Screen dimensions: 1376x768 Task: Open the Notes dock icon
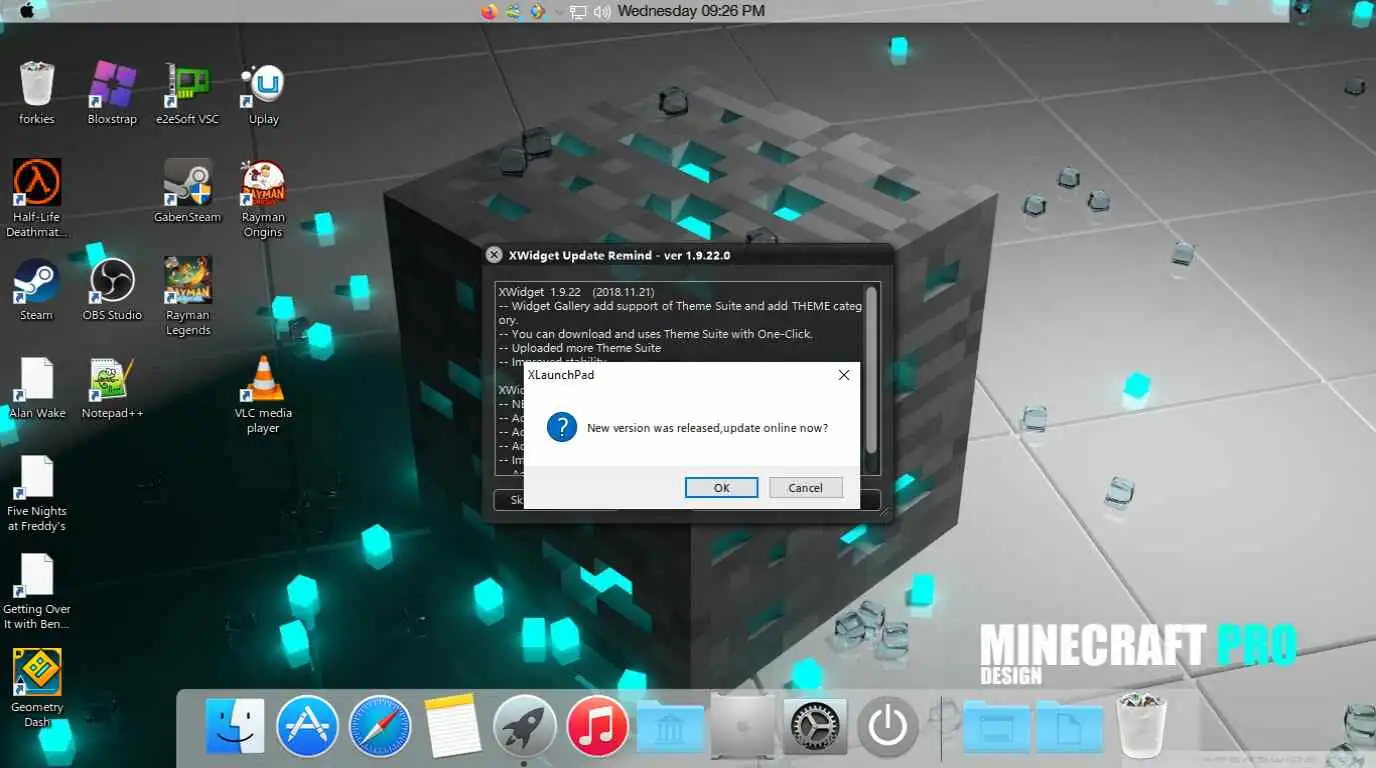click(453, 726)
